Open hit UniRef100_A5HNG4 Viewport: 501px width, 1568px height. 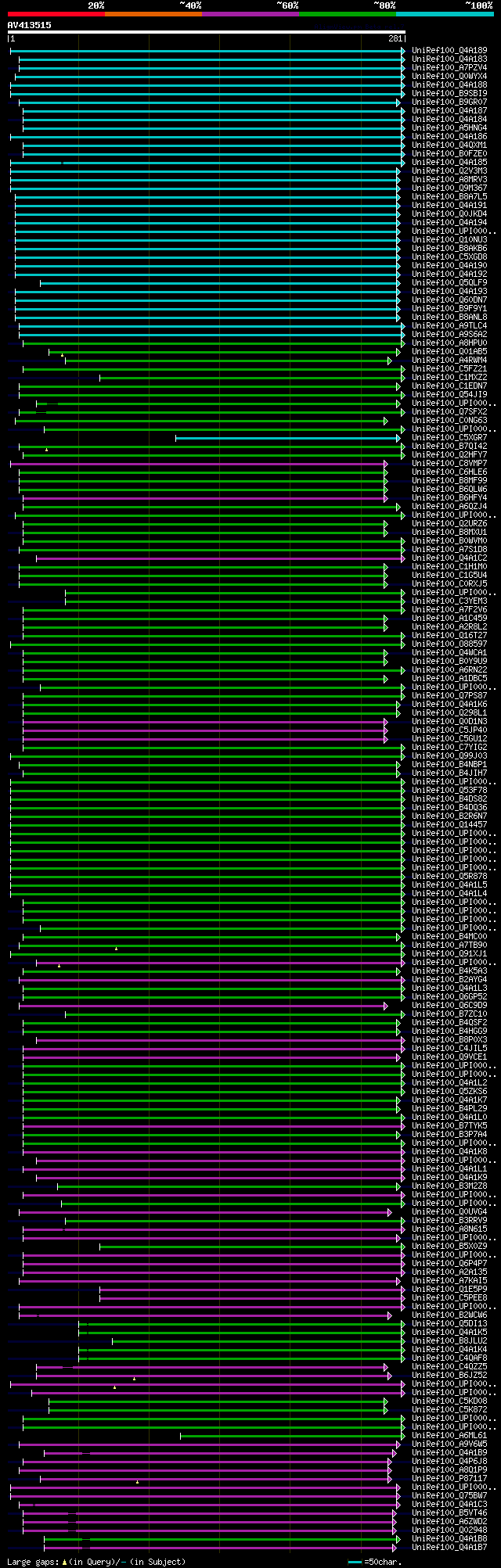pos(449,128)
